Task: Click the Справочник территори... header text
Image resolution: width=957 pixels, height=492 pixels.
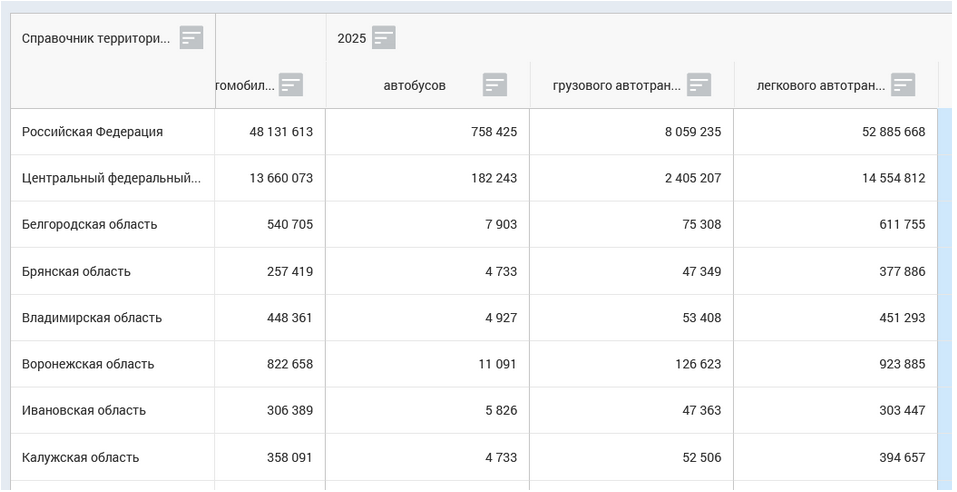Action: pyautogui.click(x=96, y=38)
